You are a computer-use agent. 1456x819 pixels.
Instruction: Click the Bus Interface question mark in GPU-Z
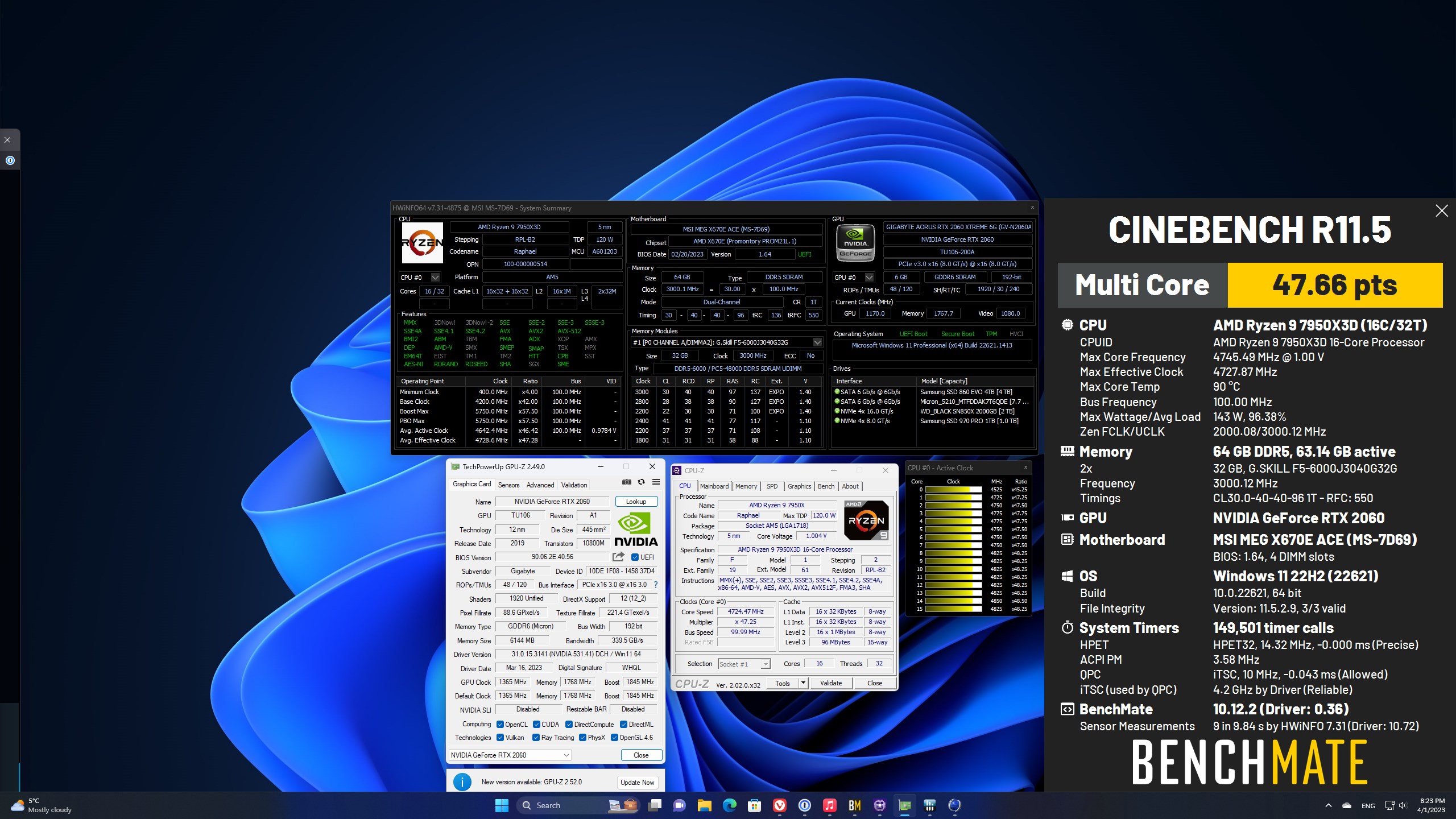pos(655,585)
